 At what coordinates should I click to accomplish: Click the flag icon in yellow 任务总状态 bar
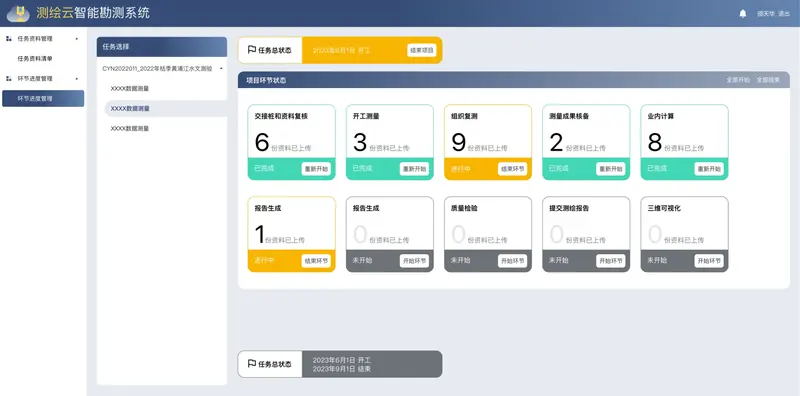click(x=252, y=50)
